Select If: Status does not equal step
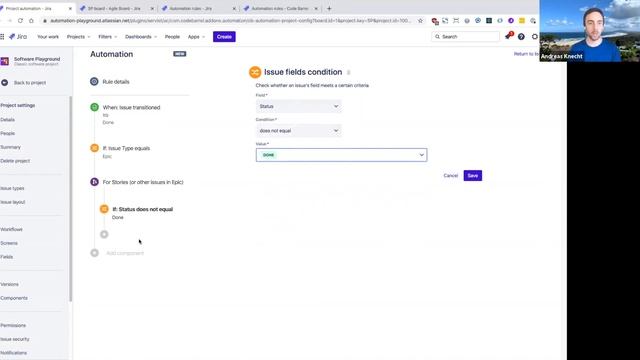Screen dimensions: 640x360 142,209
